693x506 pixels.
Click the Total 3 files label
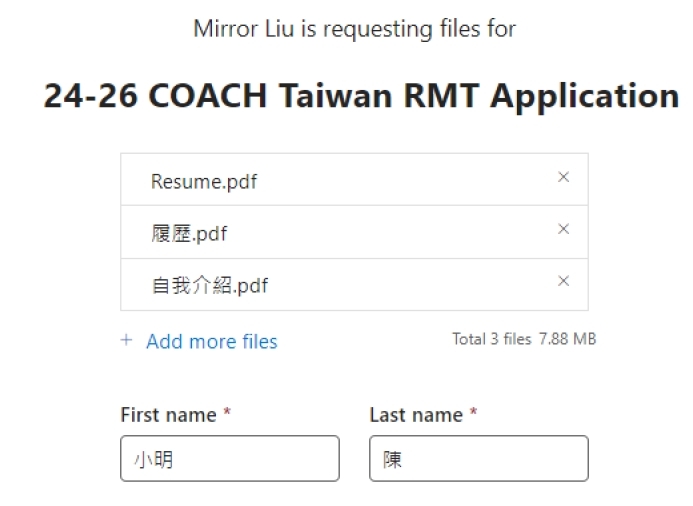[x=491, y=339]
